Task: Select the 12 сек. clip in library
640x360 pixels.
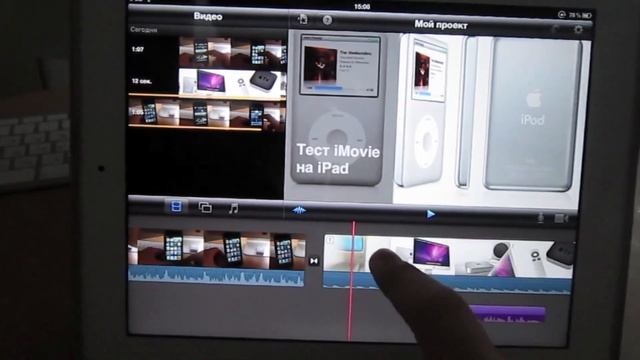Action: point(207,82)
